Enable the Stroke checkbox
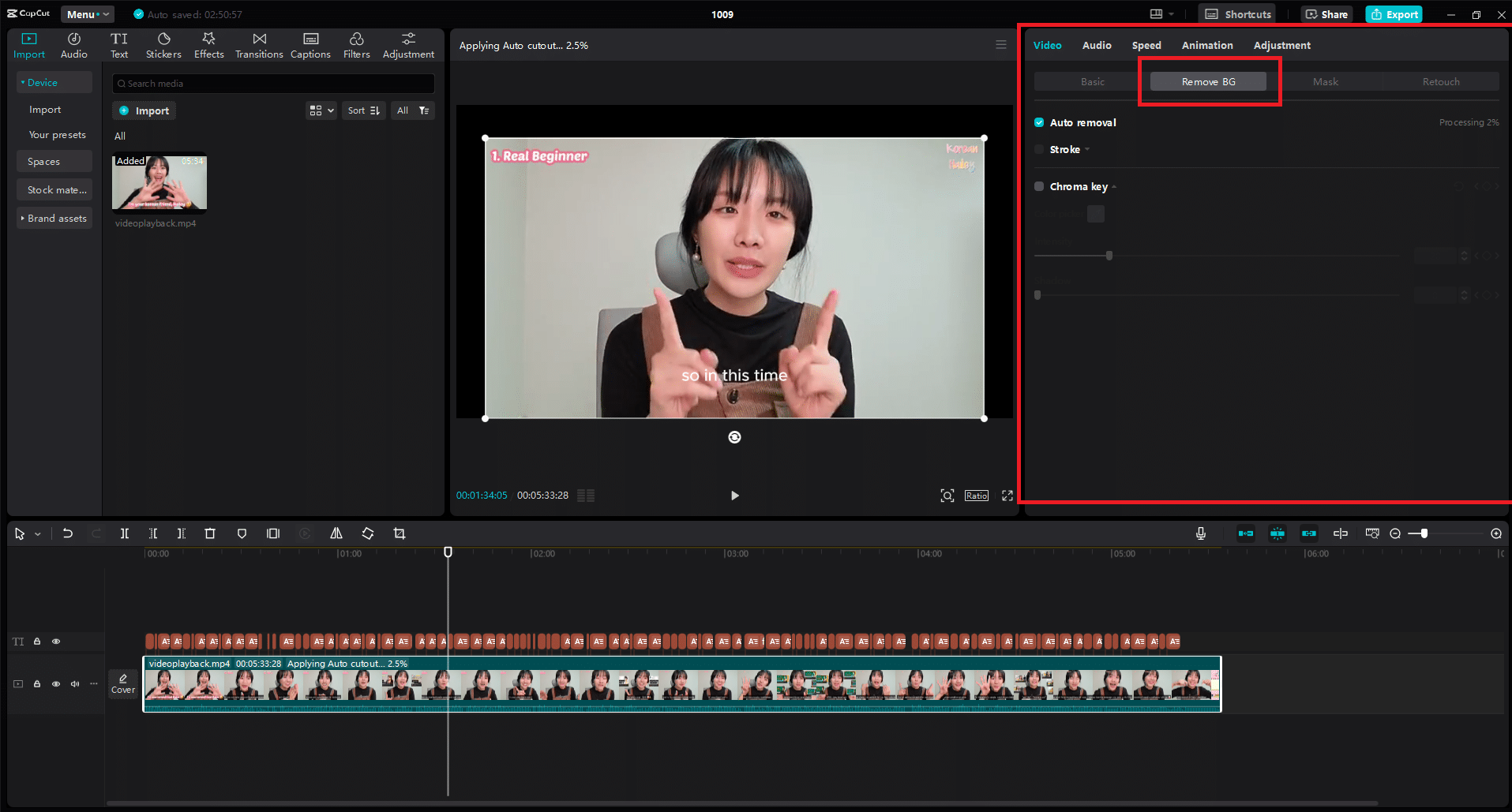 pos(1039,149)
